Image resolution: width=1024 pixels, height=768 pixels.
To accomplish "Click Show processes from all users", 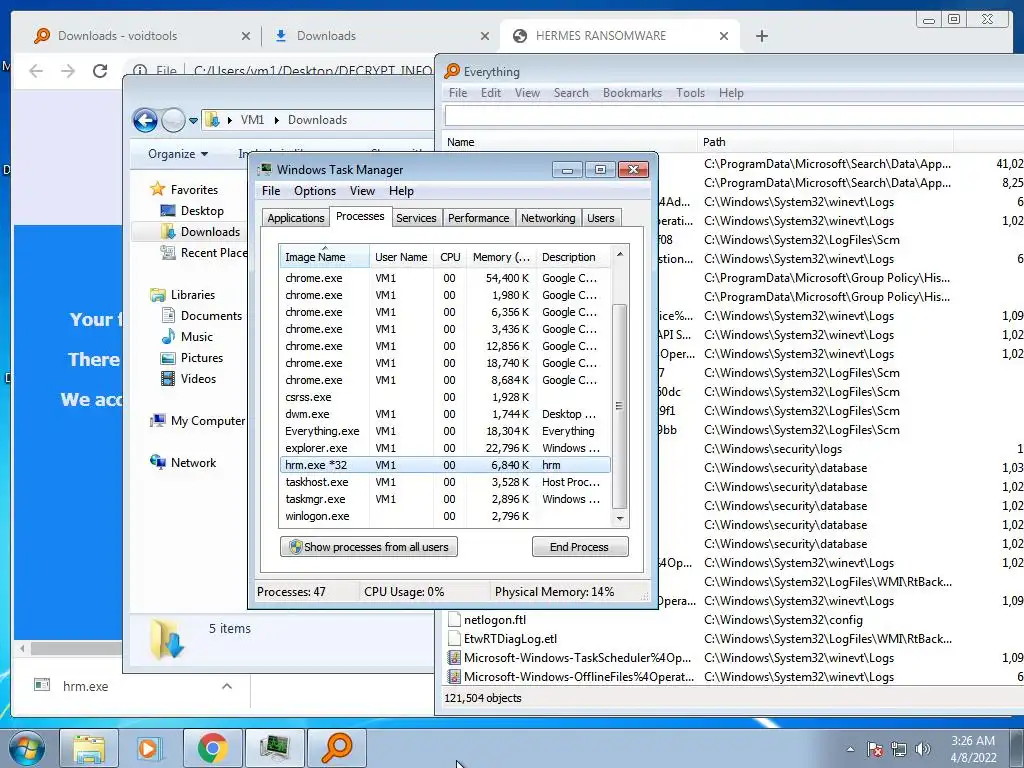I will point(369,547).
